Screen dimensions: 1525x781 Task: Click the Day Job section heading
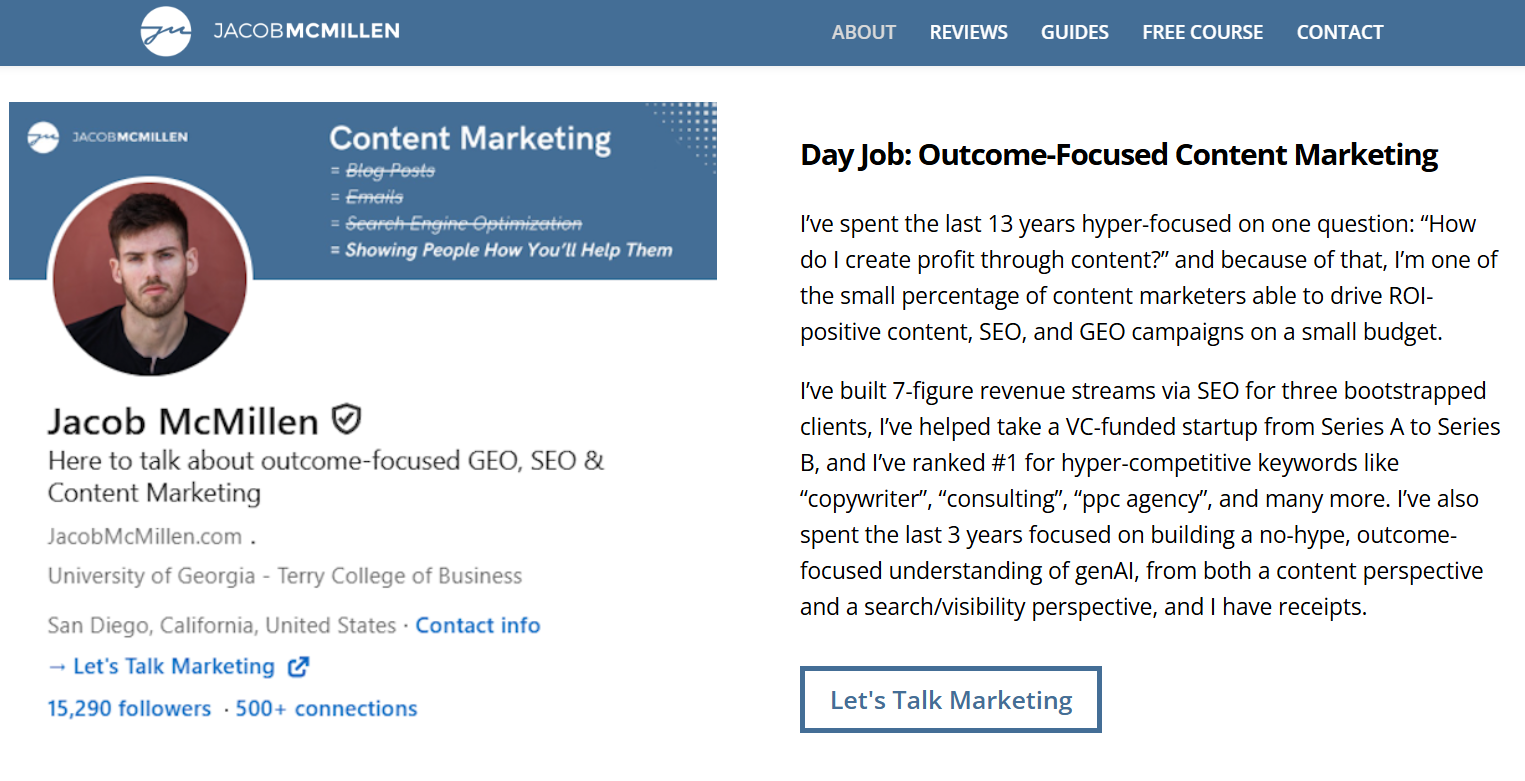pyautogui.click(x=1119, y=155)
